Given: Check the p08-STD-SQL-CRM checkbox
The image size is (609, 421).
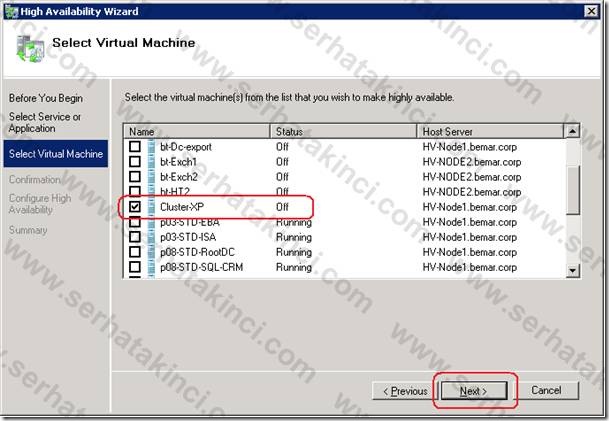Looking at the screenshot, I should (135, 267).
